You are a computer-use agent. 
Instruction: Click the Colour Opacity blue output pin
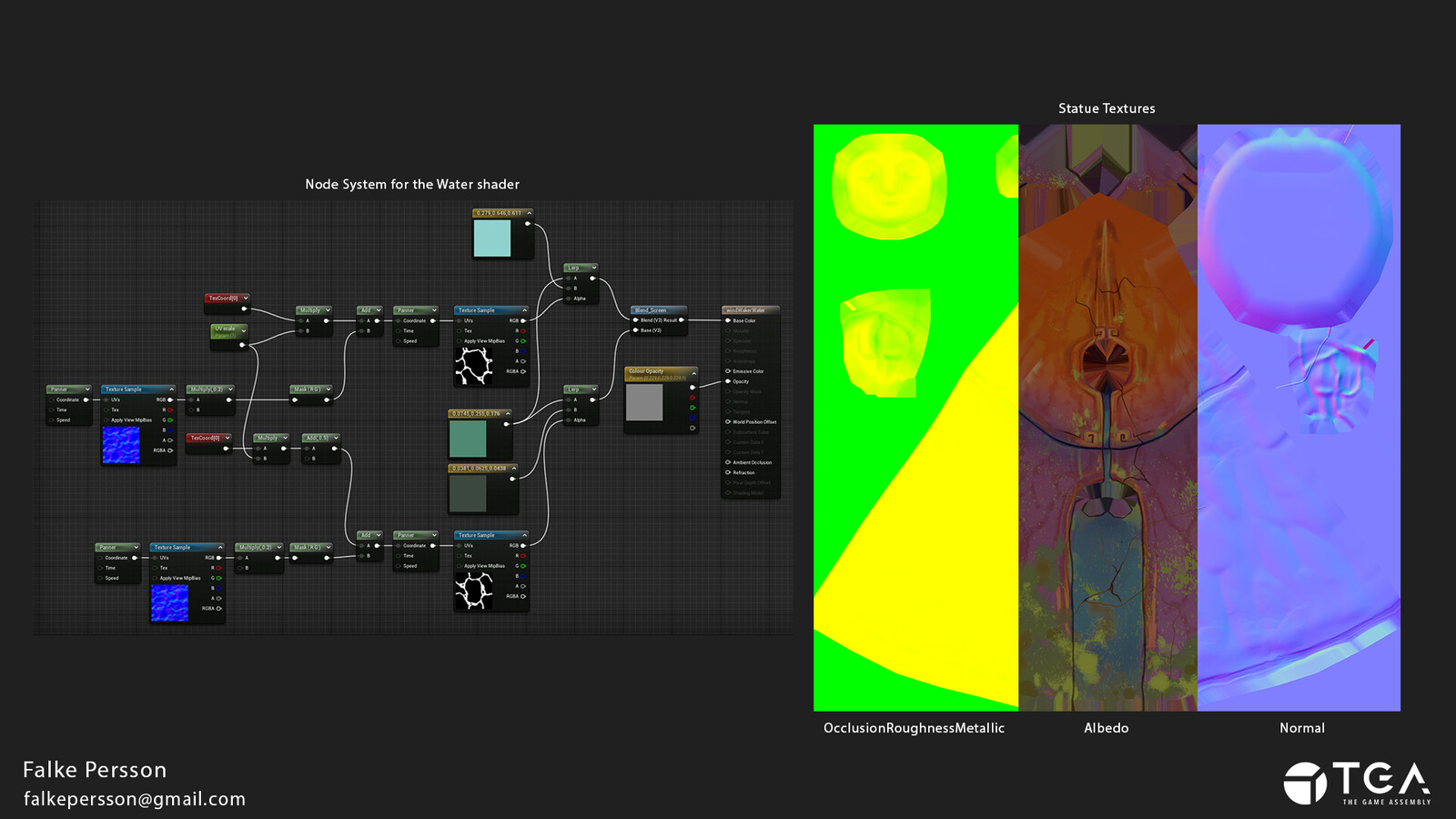pos(693,418)
